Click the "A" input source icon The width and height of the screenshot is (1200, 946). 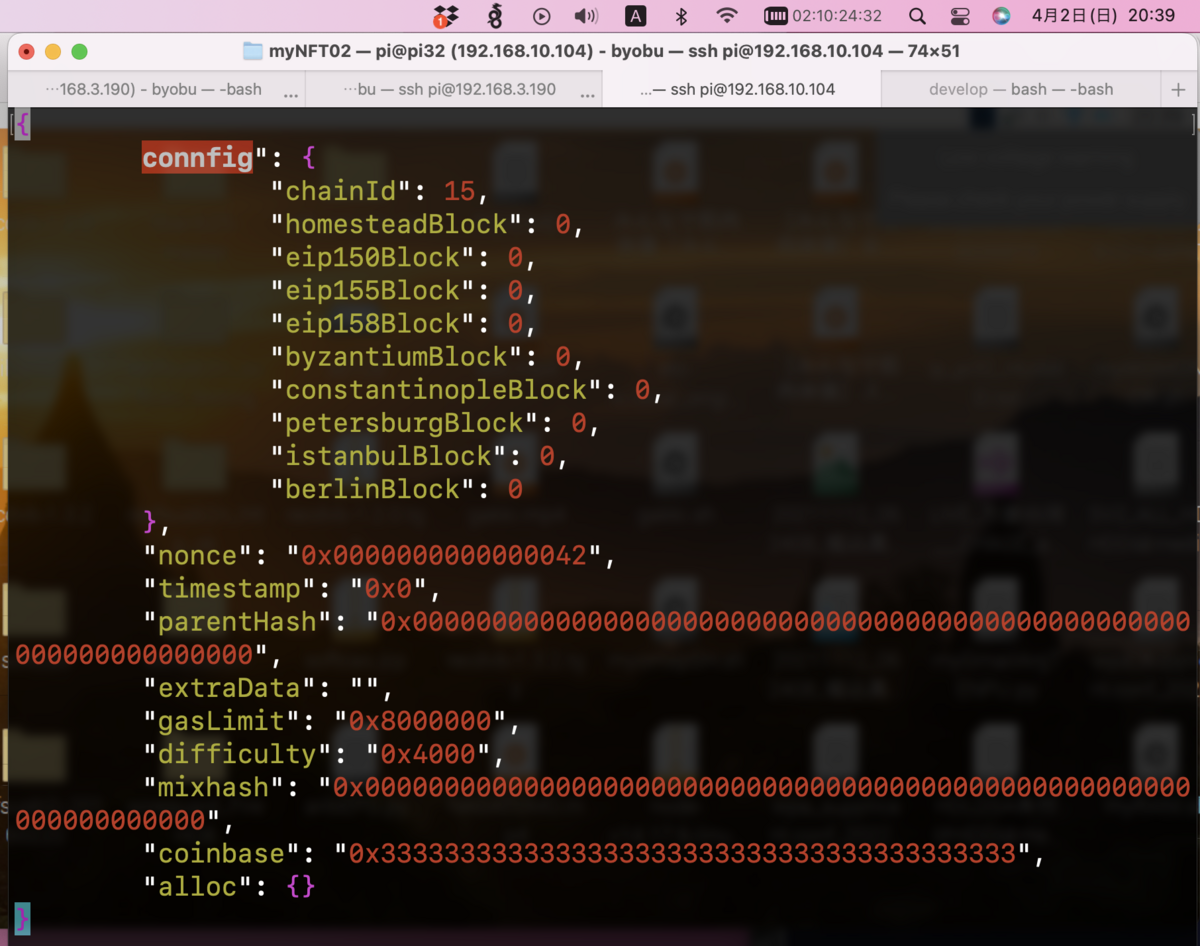tap(635, 16)
